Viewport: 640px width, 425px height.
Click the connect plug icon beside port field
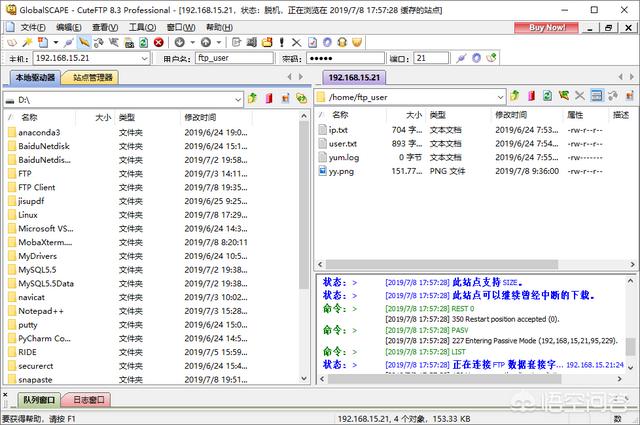[461, 58]
